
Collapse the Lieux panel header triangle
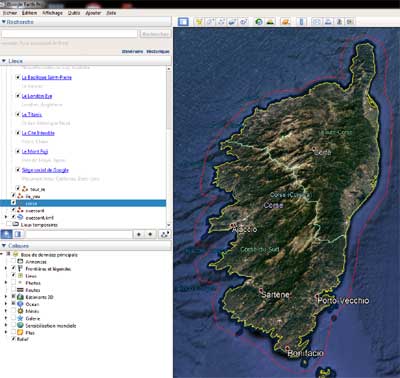(x=4, y=61)
